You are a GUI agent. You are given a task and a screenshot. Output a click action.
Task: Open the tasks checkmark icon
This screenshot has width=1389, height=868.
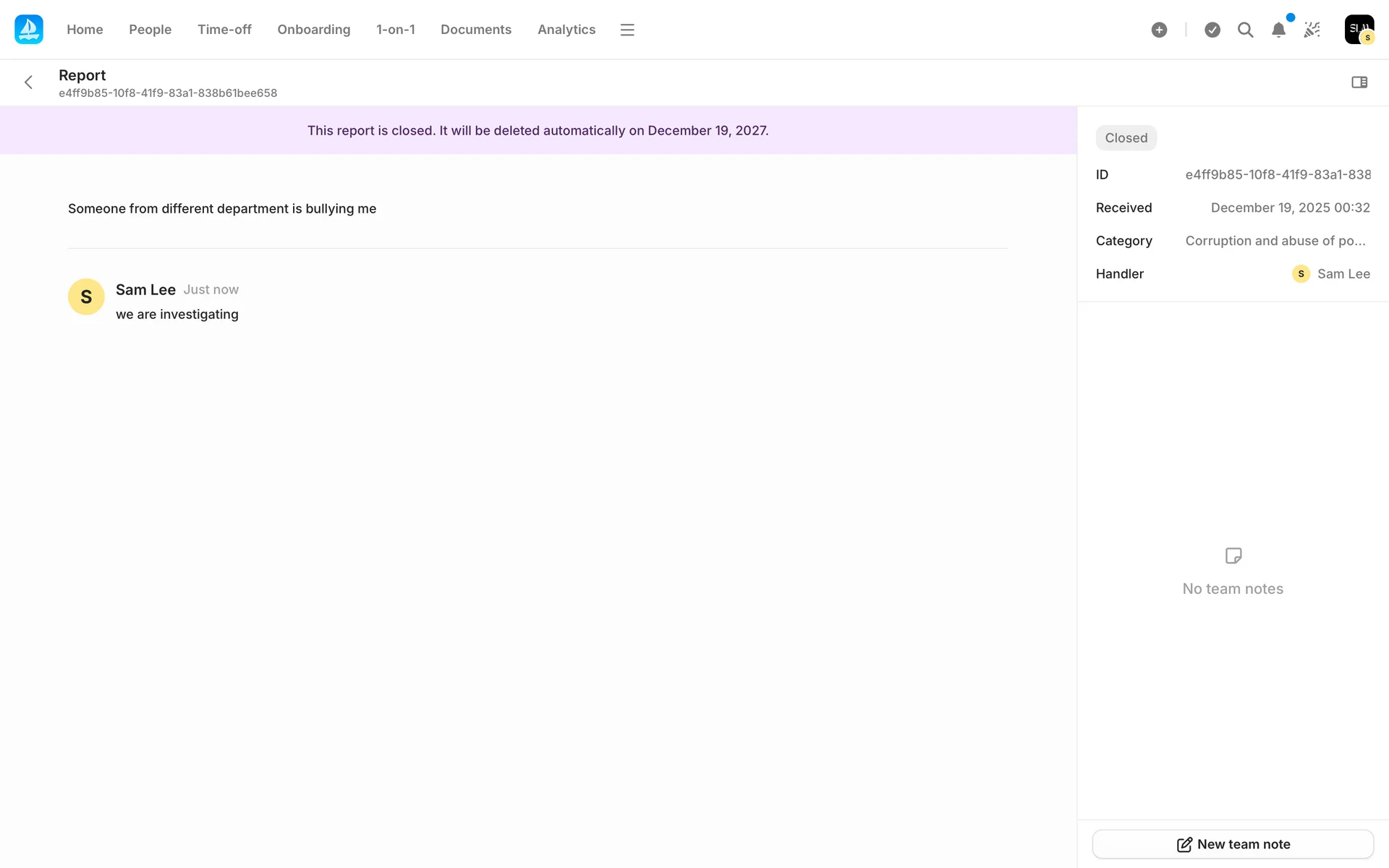coord(1212,30)
